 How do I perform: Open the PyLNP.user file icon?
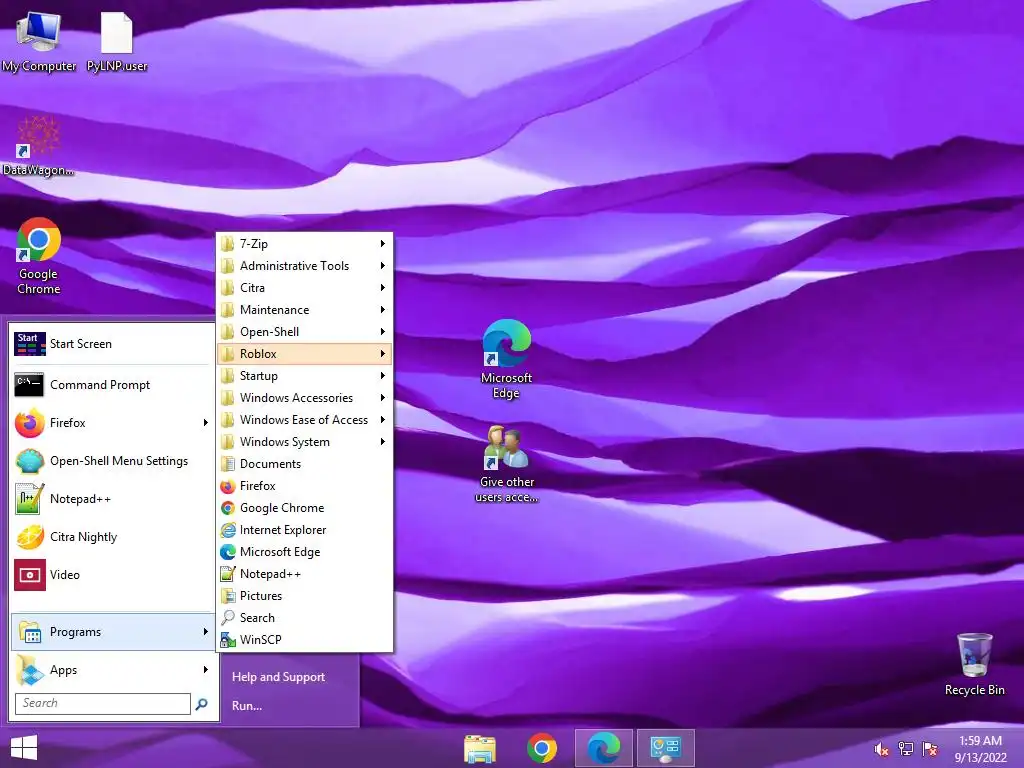click(x=117, y=41)
